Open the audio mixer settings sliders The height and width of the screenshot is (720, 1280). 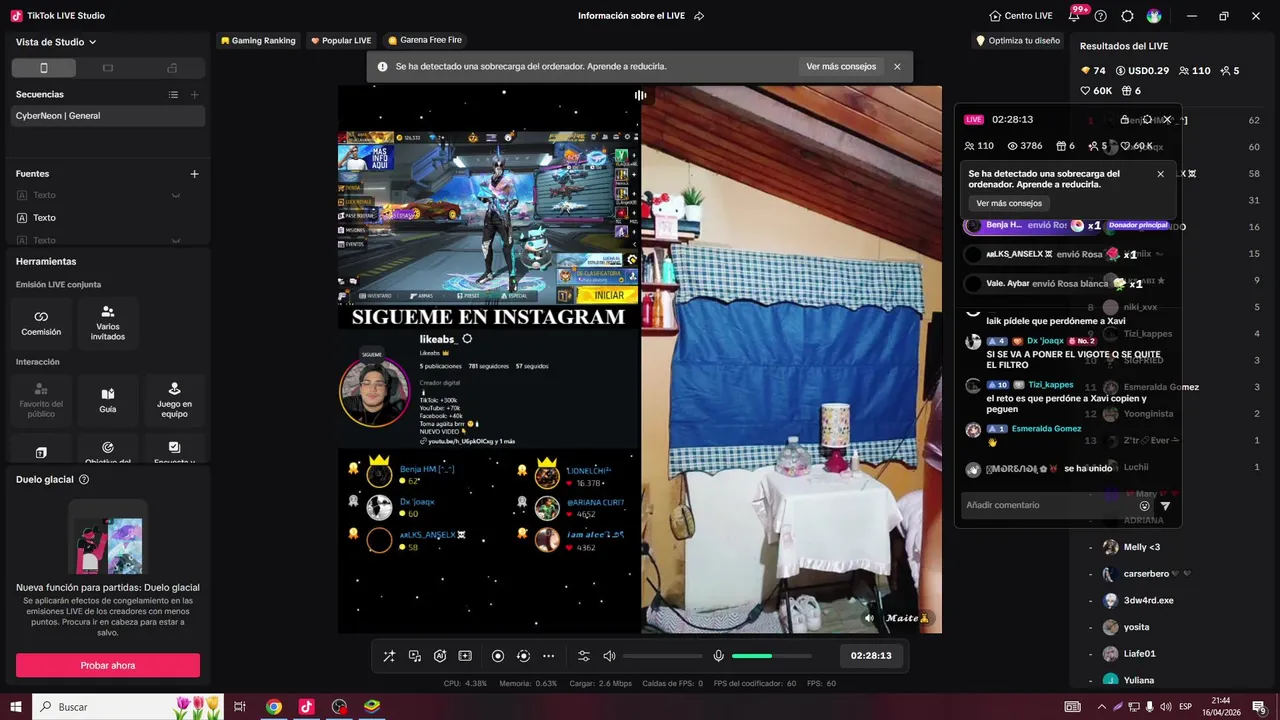(x=584, y=656)
